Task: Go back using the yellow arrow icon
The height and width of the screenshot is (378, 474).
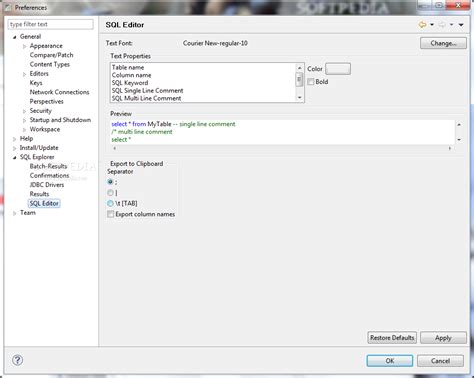Action: 422,25
